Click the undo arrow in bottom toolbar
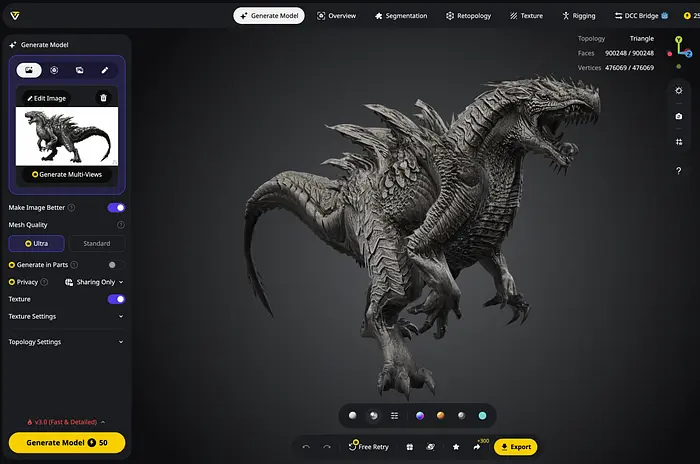This screenshot has width=700, height=464. point(306,447)
